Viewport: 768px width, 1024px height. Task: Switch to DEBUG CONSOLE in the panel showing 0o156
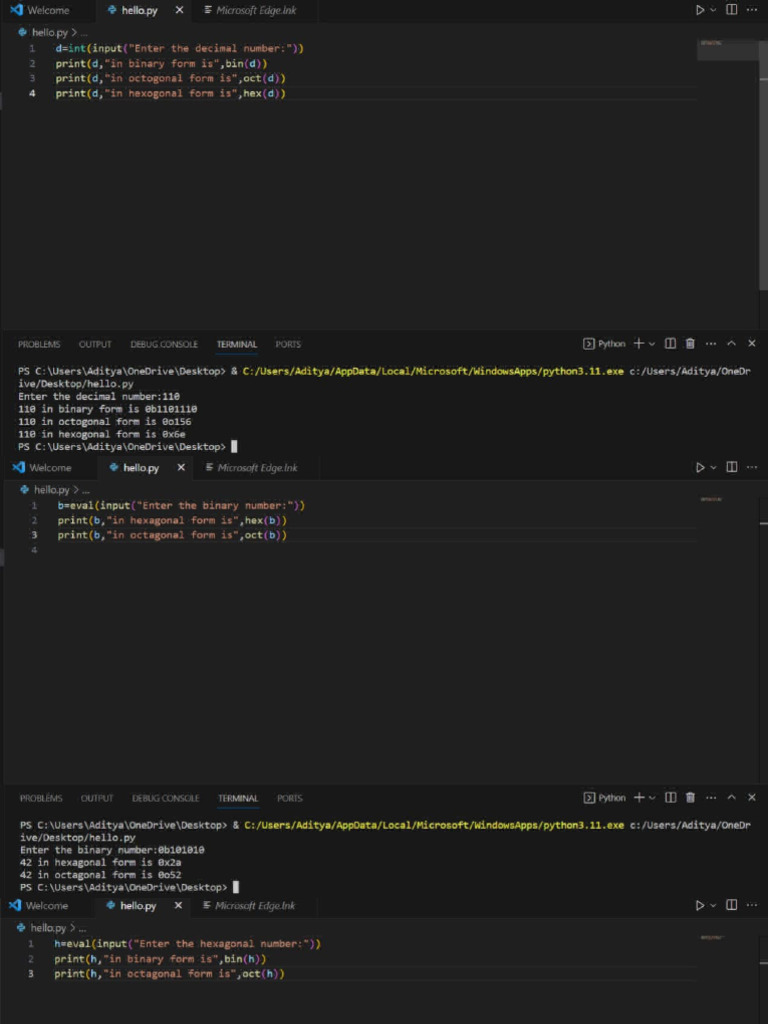pyautogui.click(x=164, y=344)
